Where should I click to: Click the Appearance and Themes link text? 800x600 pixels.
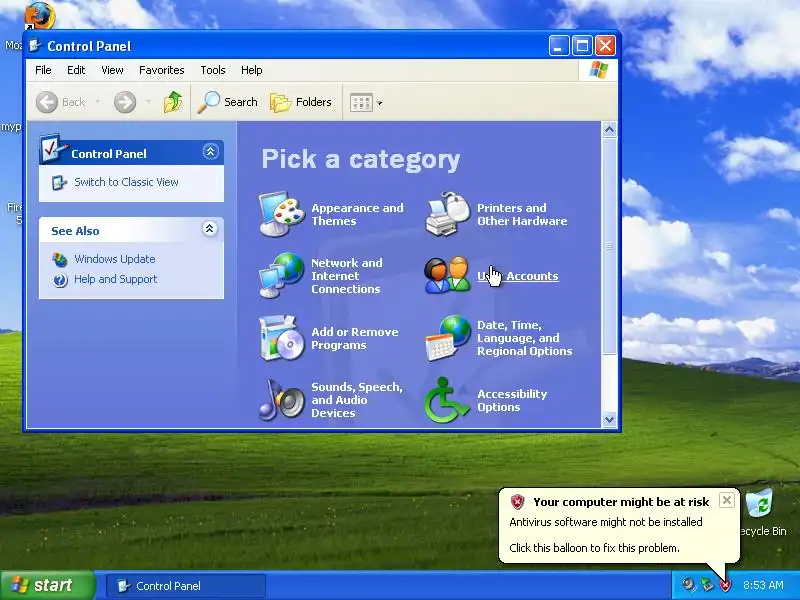point(357,214)
